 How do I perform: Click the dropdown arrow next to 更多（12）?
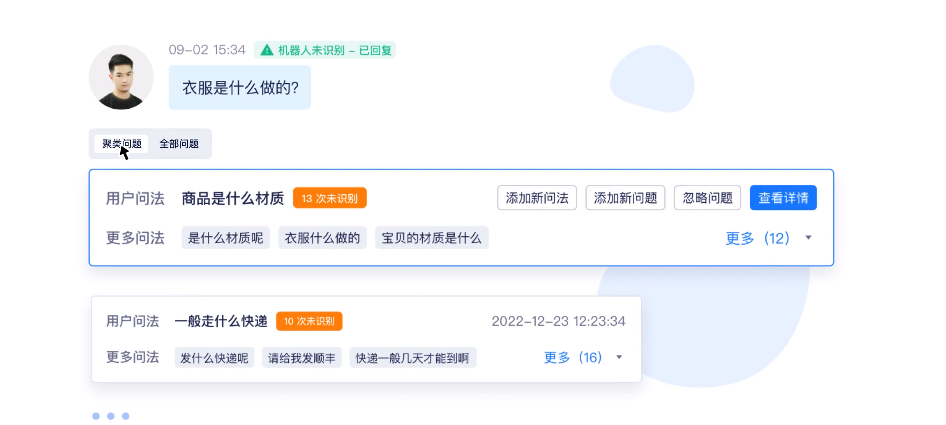808,238
